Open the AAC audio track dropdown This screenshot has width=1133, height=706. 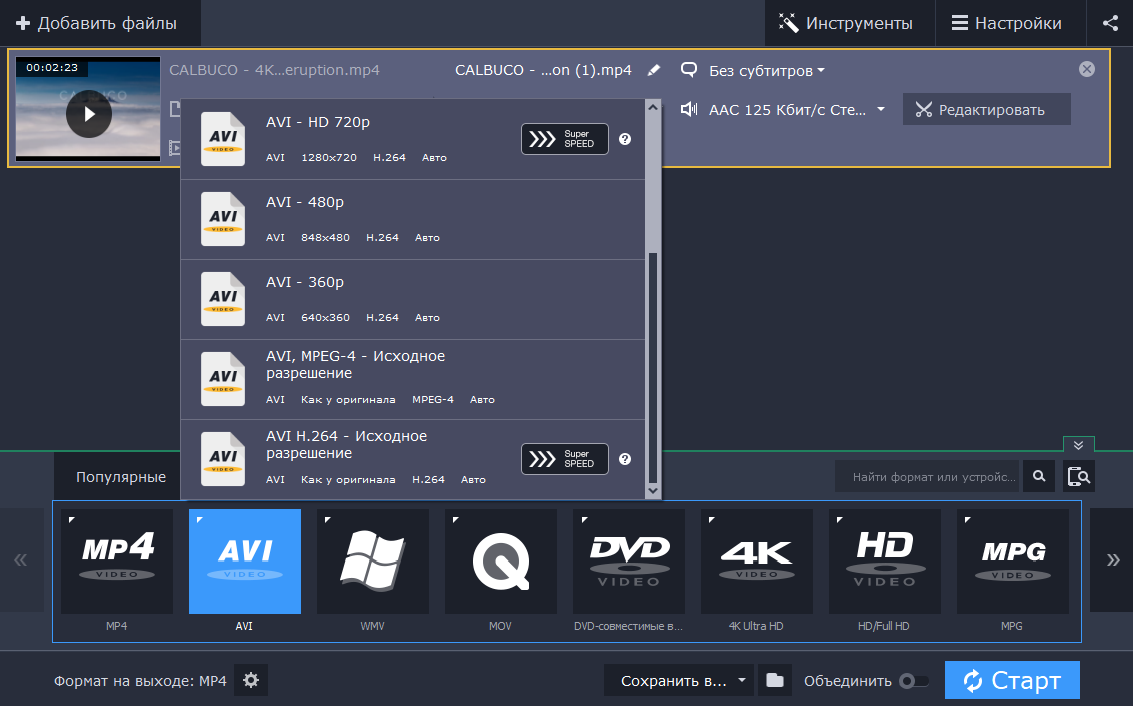796,110
